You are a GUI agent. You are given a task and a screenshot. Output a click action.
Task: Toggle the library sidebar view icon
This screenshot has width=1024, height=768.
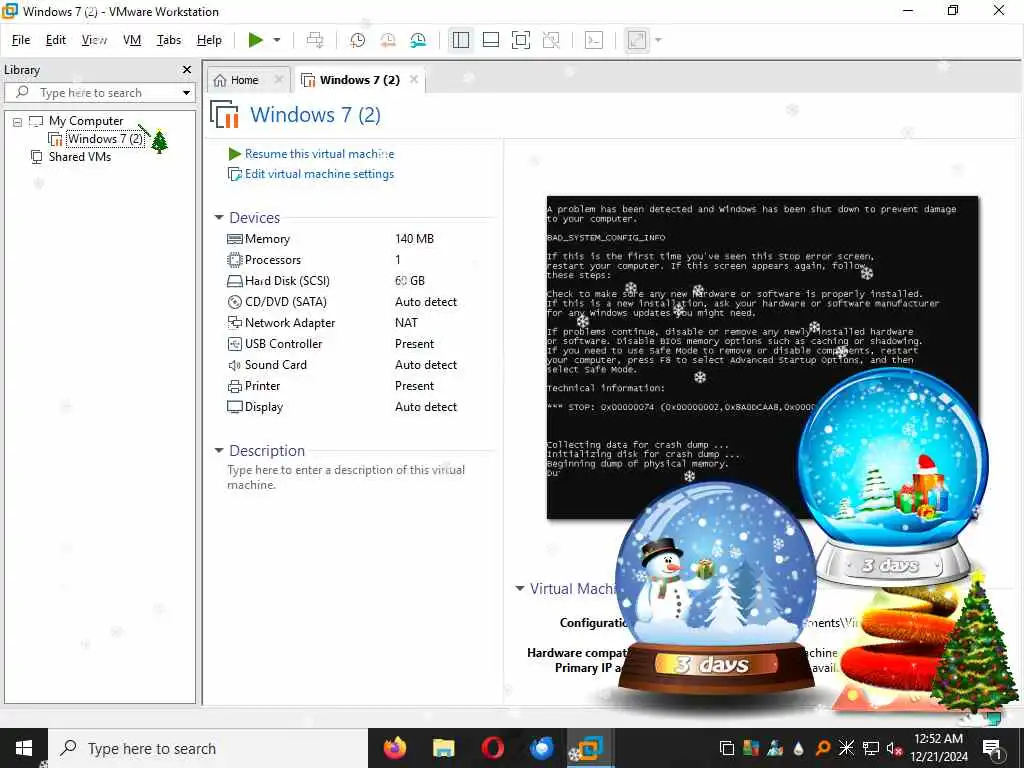point(460,40)
